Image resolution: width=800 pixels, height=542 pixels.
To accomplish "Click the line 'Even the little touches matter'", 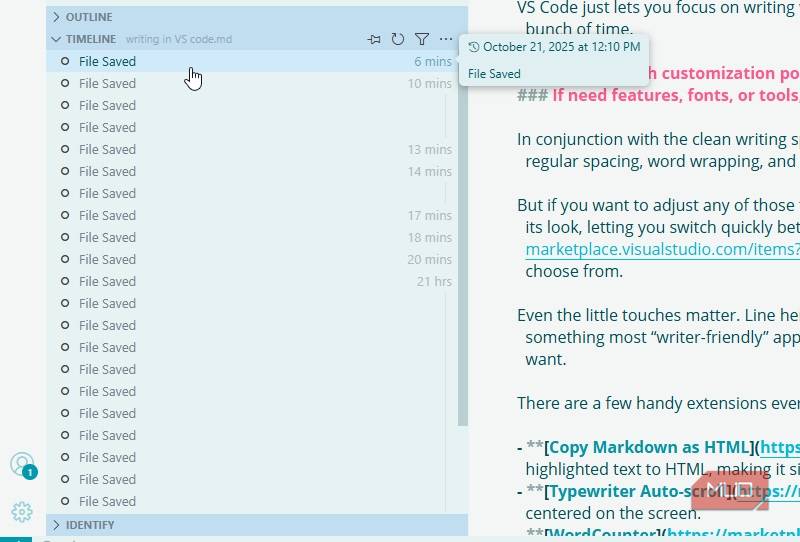I will (x=658, y=315).
